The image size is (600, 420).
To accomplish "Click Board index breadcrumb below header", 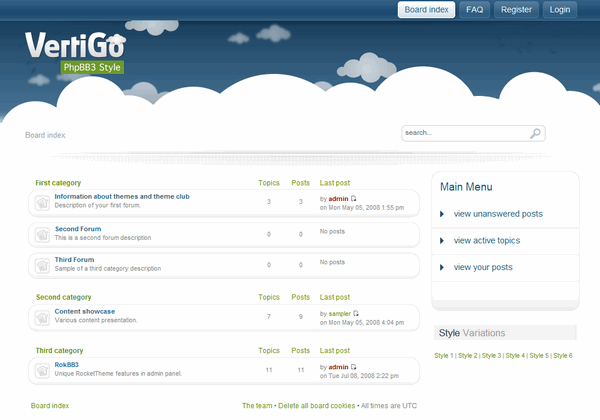I will pyautogui.click(x=45, y=135).
